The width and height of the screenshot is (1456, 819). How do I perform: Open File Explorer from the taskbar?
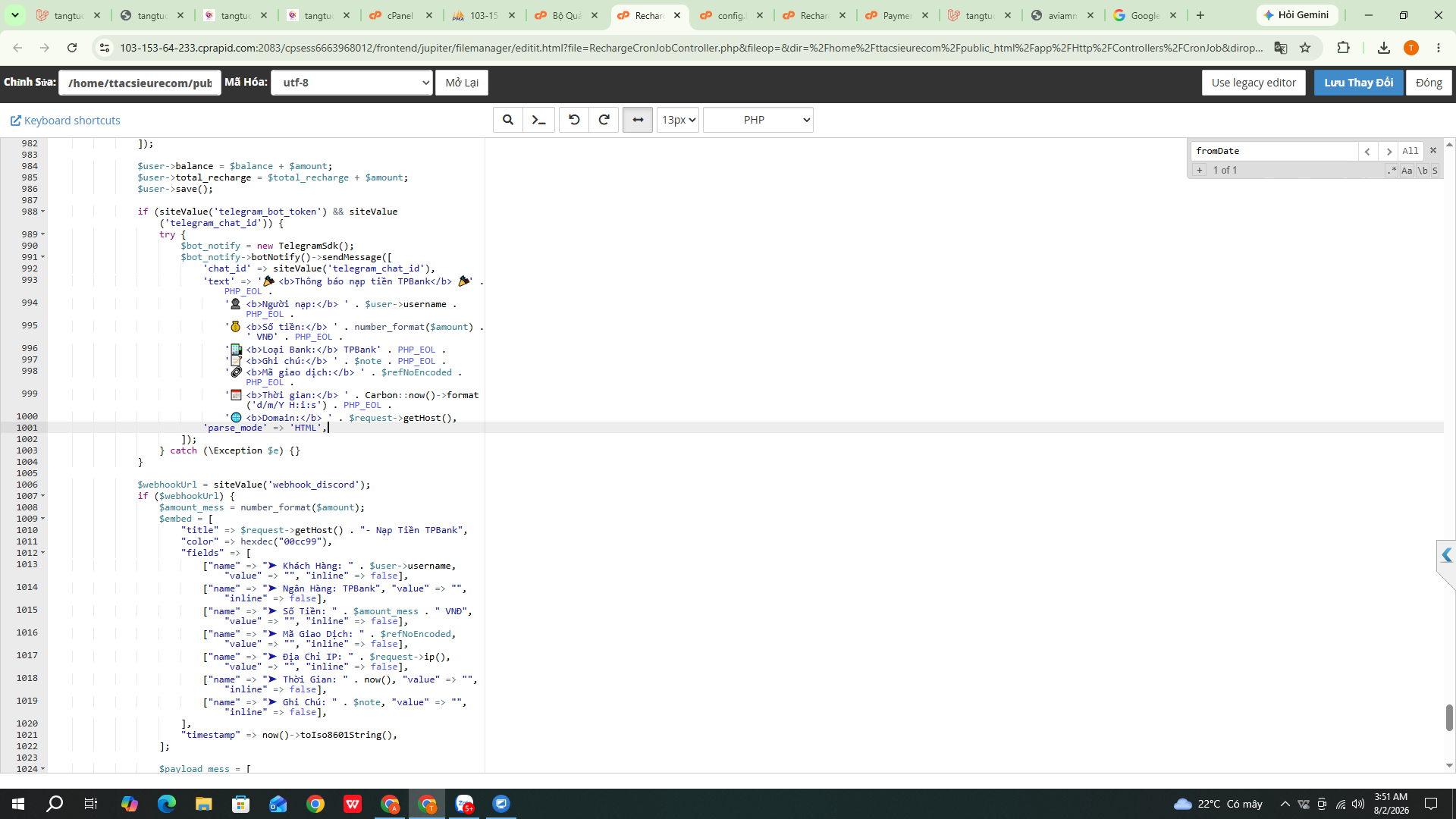point(204,804)
